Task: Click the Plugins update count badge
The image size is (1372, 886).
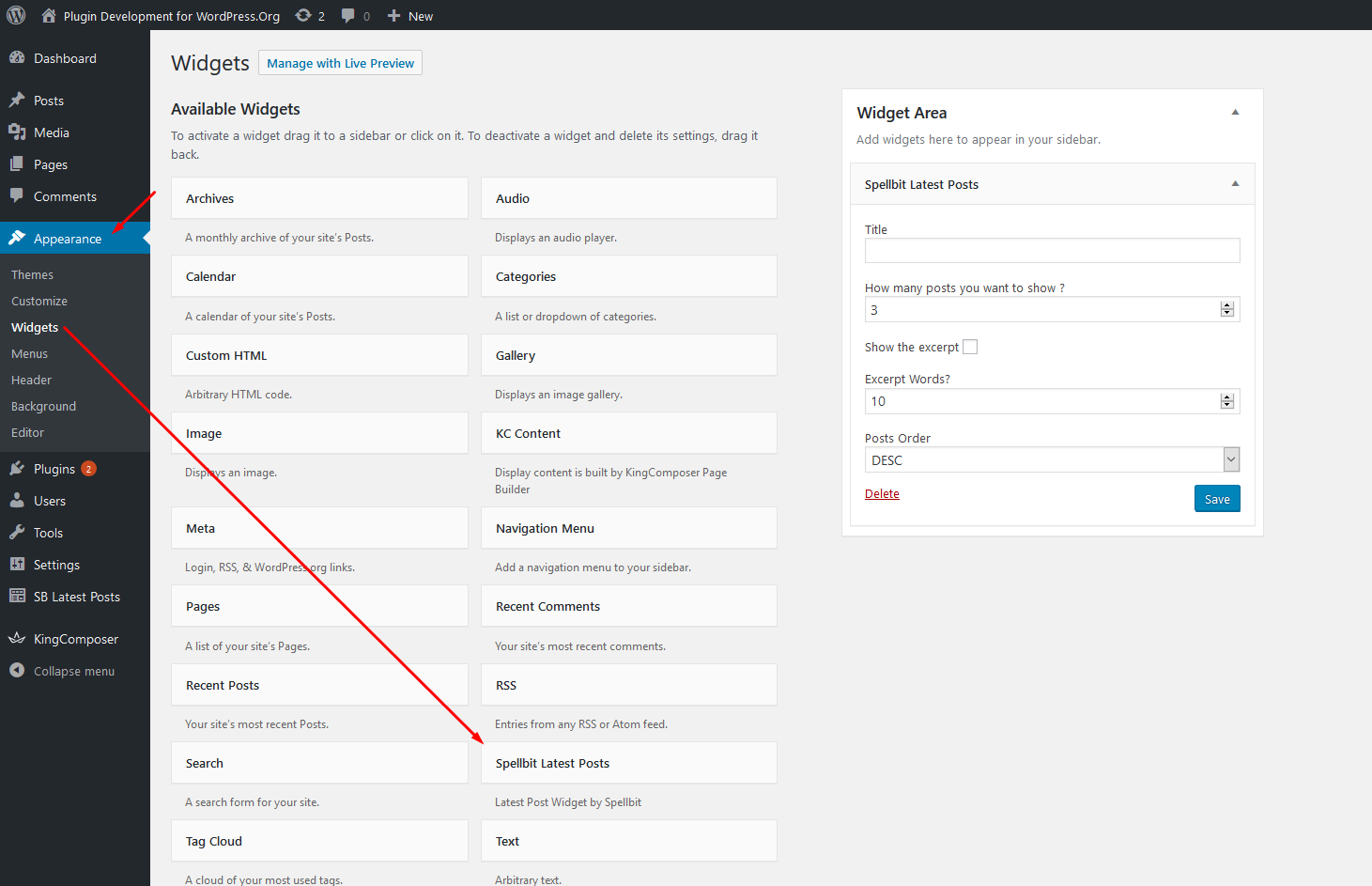Action: click(89, 469)
